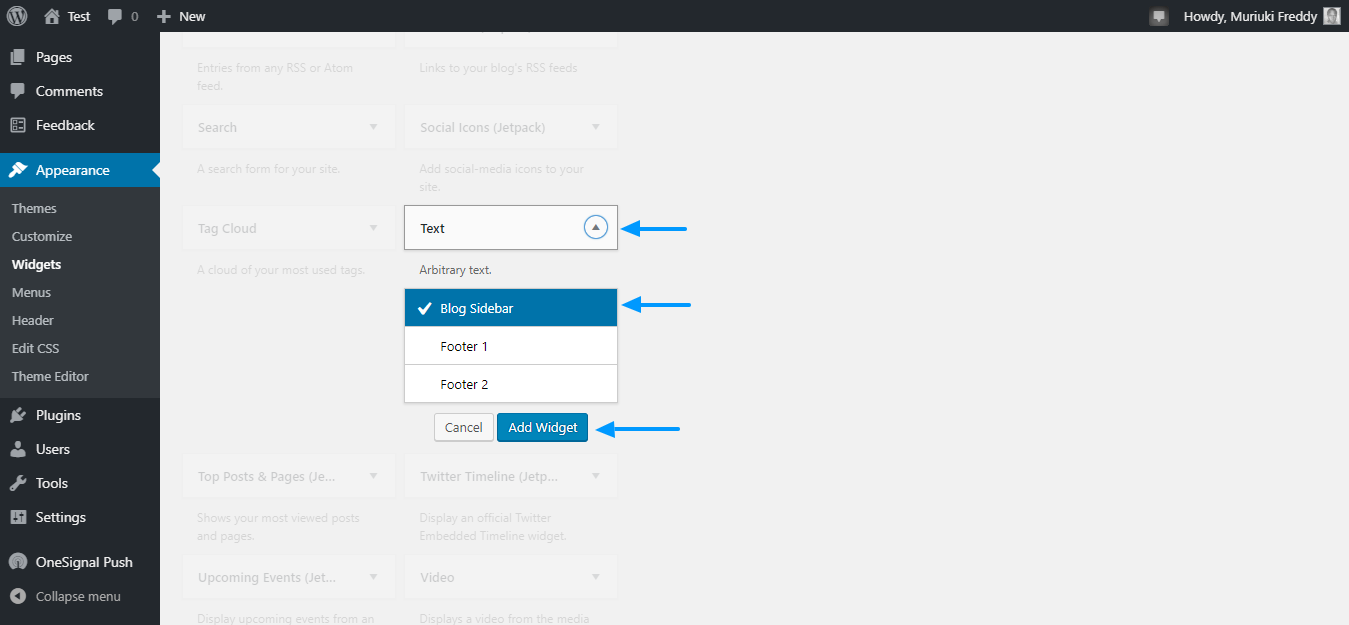
Task: Select Blog Sidebar option
Action: pos(511,308)
